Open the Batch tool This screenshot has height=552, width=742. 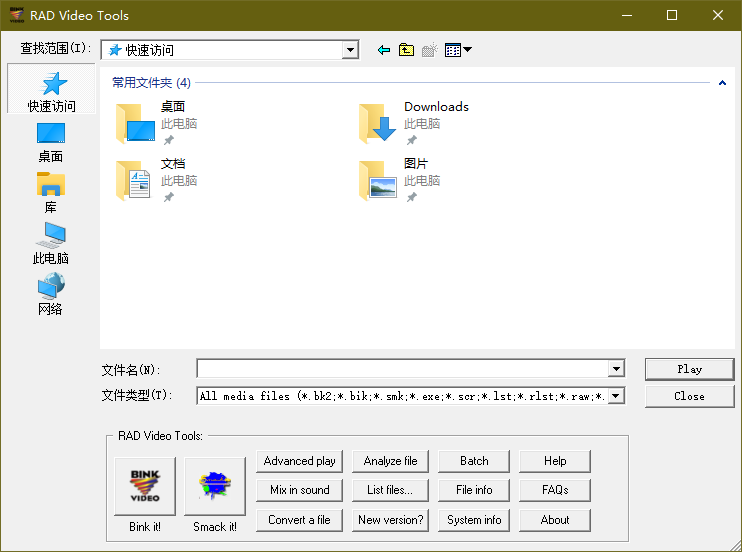coord(474,461)
